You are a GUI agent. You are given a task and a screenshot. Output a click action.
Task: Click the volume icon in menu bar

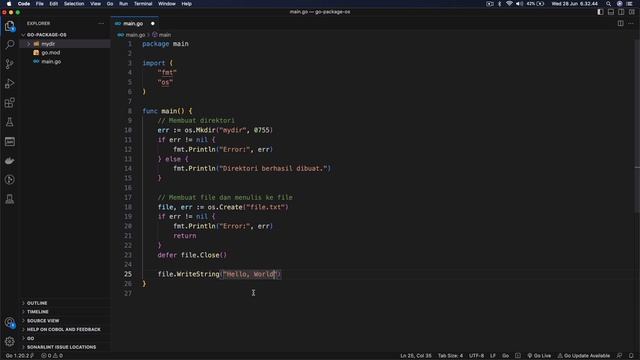pos(519,4)
